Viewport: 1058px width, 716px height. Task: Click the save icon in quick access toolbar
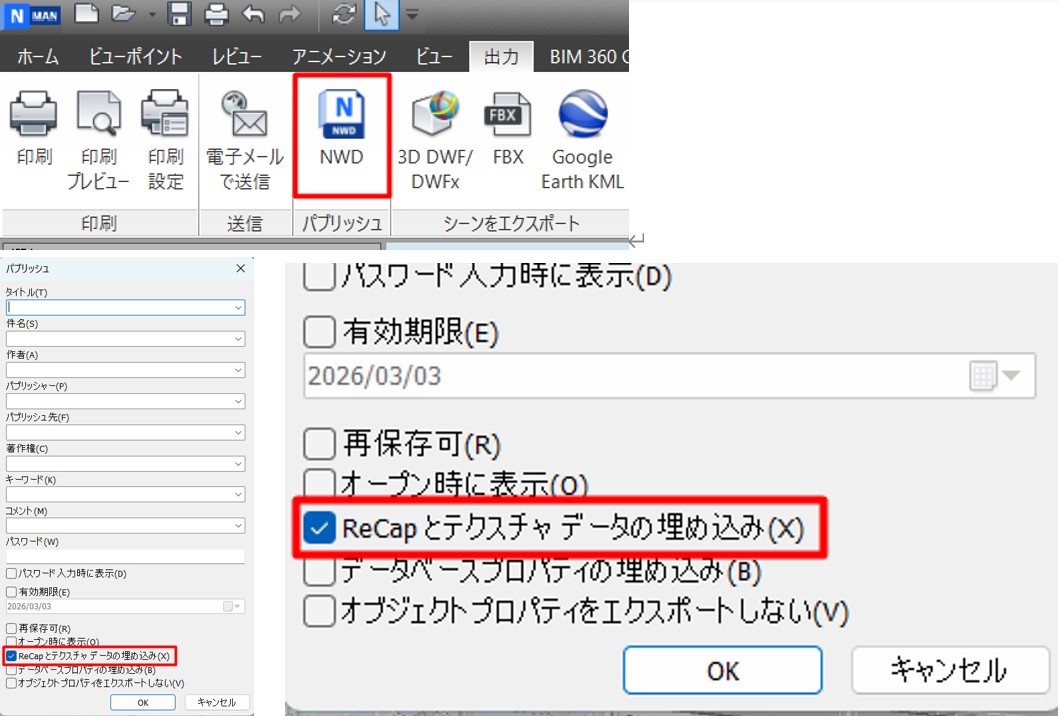point(179,14)
